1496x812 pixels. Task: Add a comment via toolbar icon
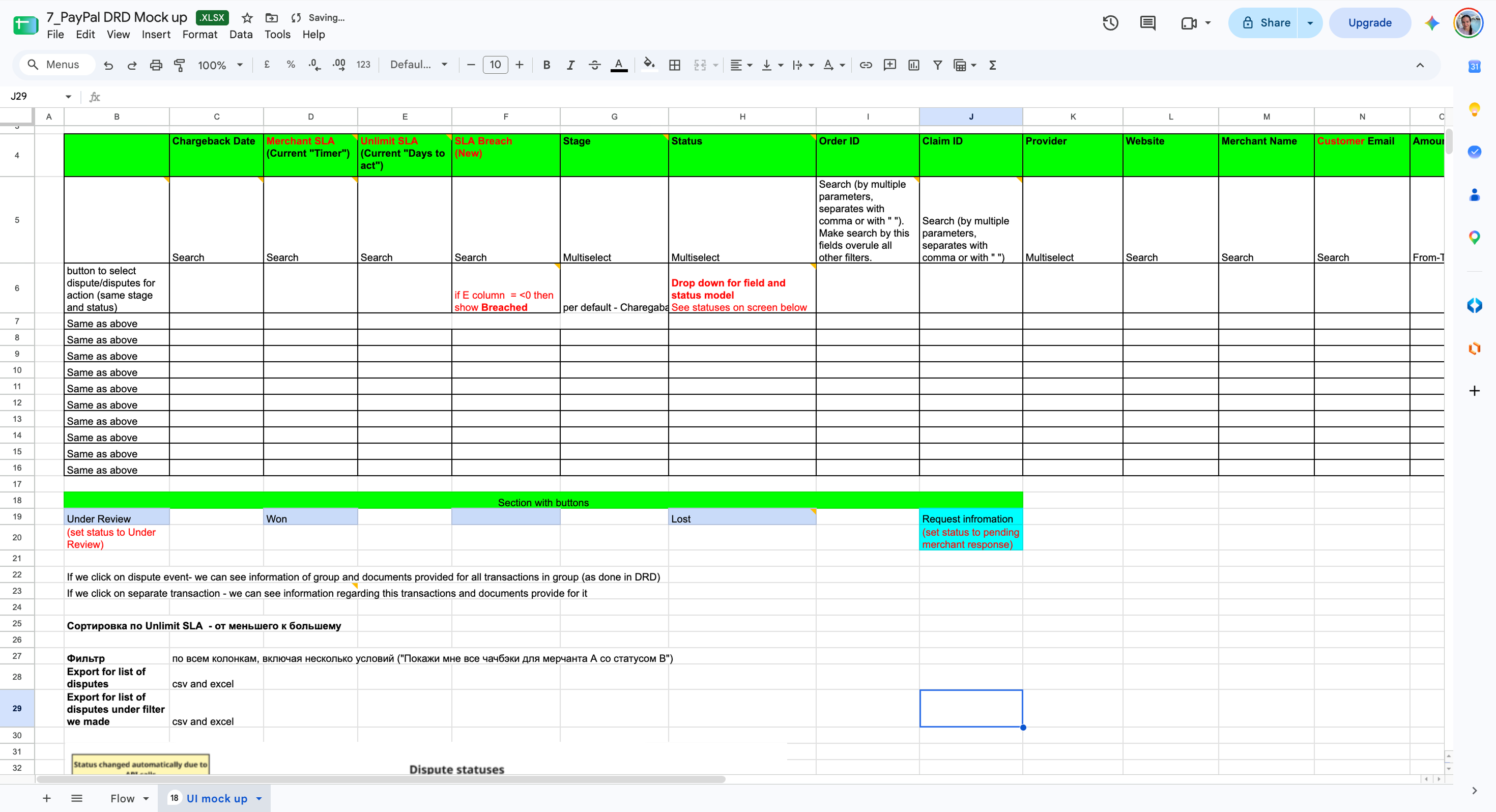[889, 65]
